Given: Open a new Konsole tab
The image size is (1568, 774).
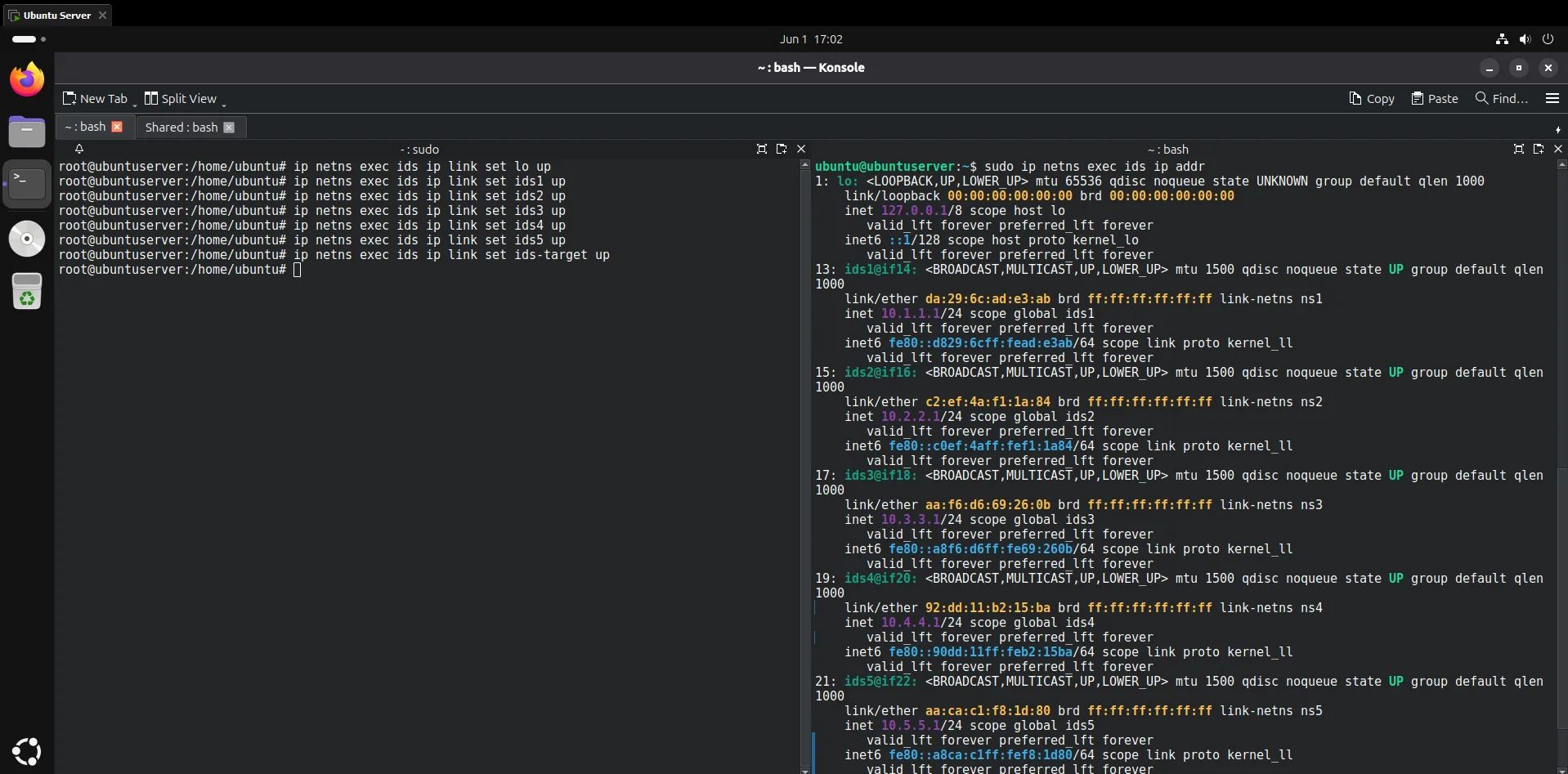Looking at the screenshot, I should (x=95, y=98).
